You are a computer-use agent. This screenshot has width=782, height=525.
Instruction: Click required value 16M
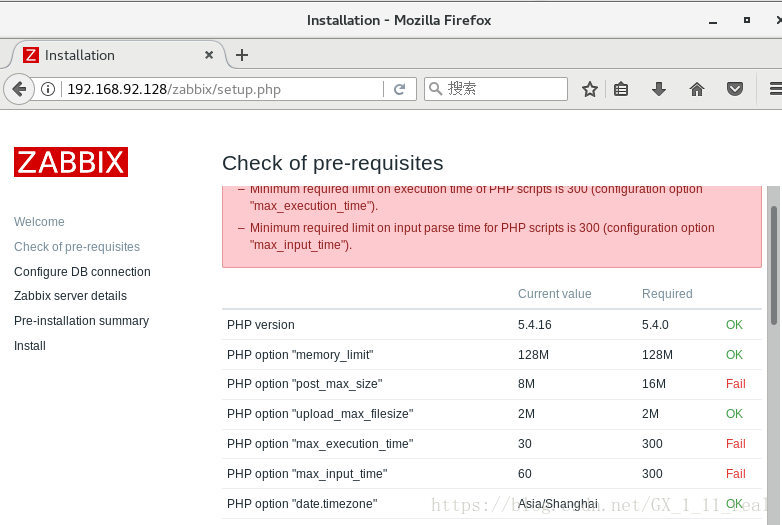tap(654, 384)
